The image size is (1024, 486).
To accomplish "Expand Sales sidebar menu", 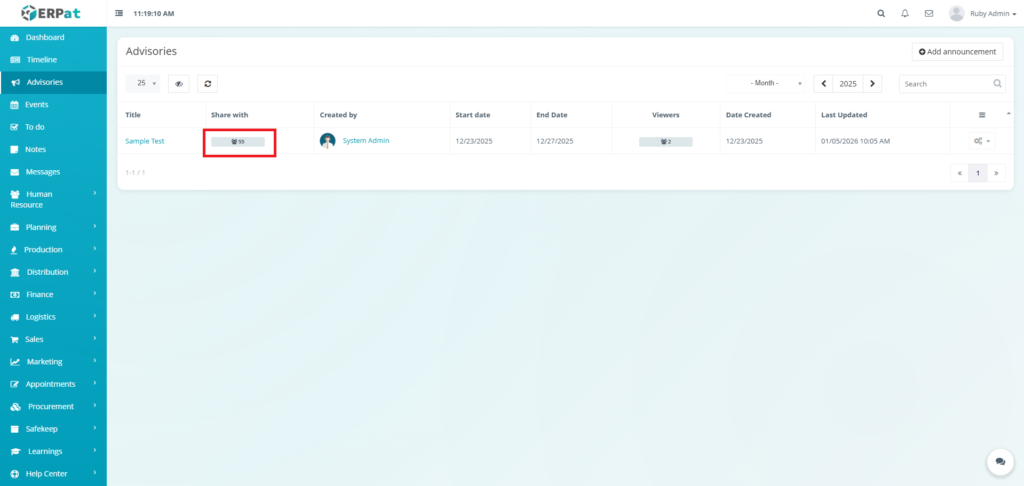I will pos(53,339).
